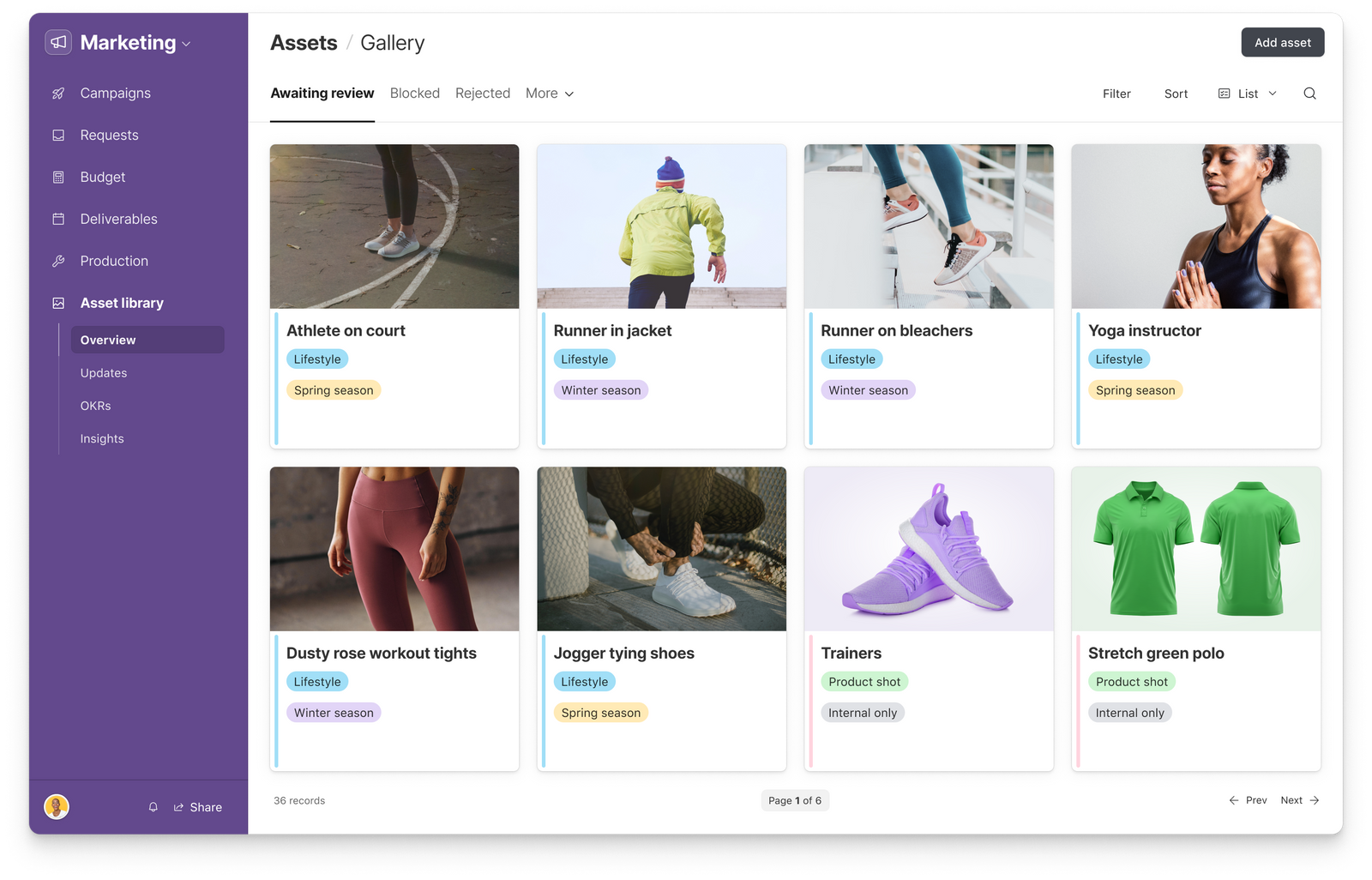Click Winter season tag on Runner in jacket

tap(601, 390)
